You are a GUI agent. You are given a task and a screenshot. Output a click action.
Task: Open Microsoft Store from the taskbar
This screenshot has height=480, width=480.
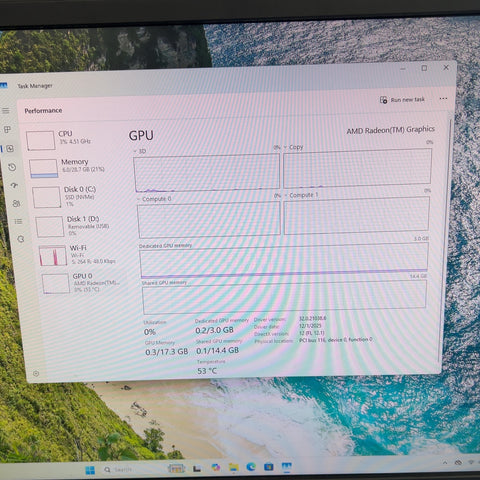coord(269,467)
